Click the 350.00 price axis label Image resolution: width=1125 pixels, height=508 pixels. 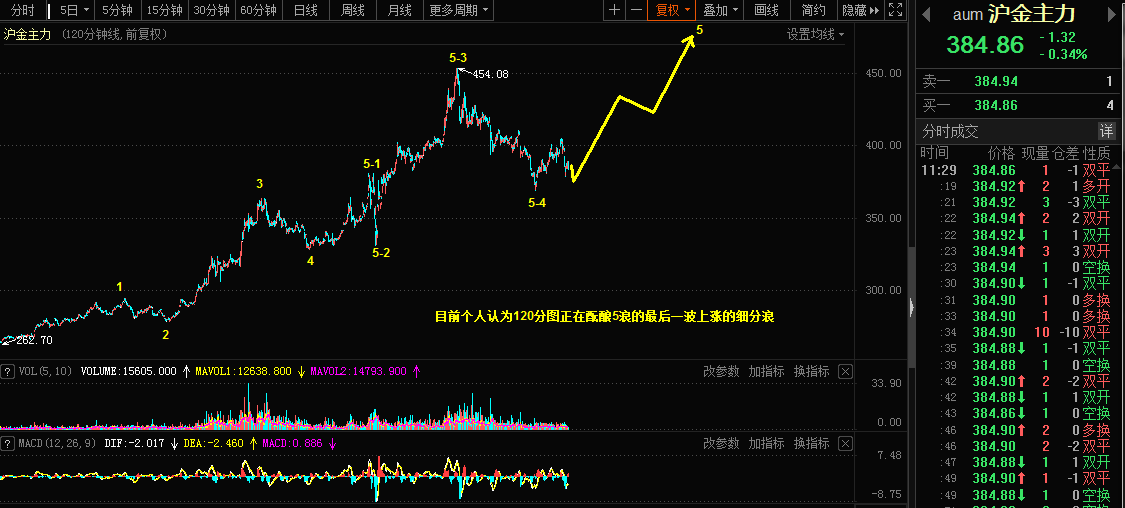click(x=884, y=218)
